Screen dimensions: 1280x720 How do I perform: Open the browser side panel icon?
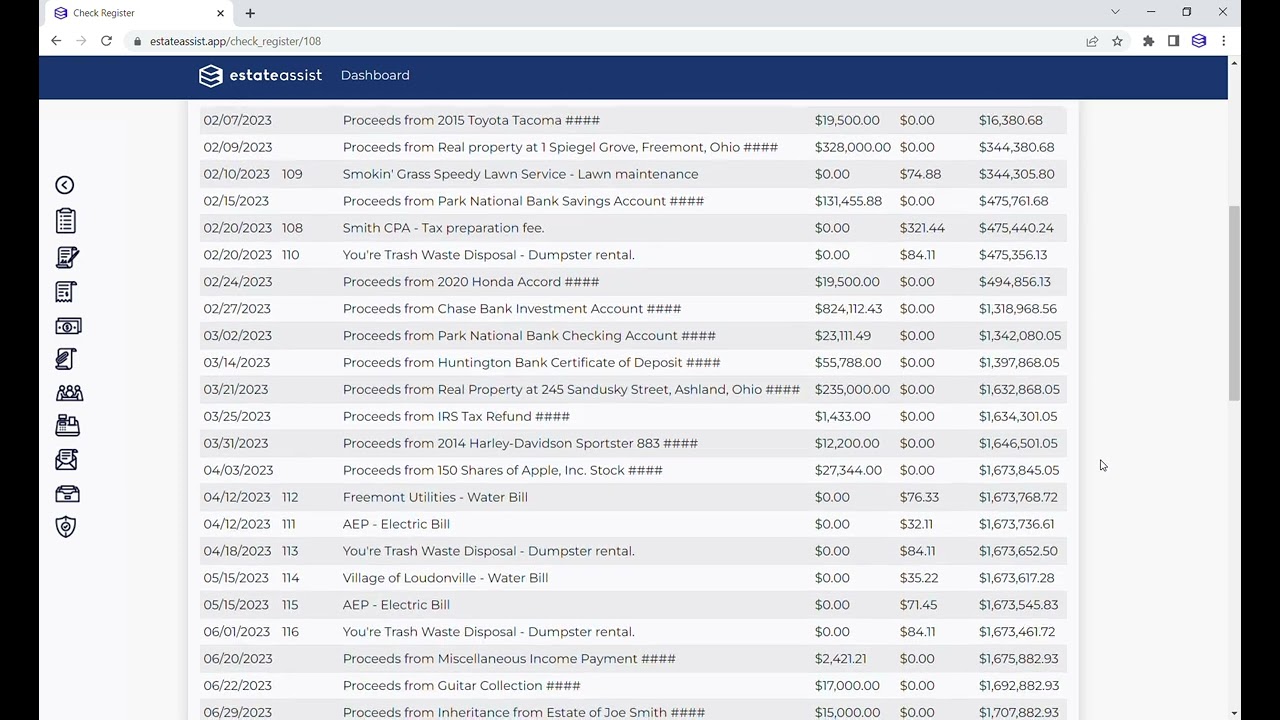(x=1173, y=41)
